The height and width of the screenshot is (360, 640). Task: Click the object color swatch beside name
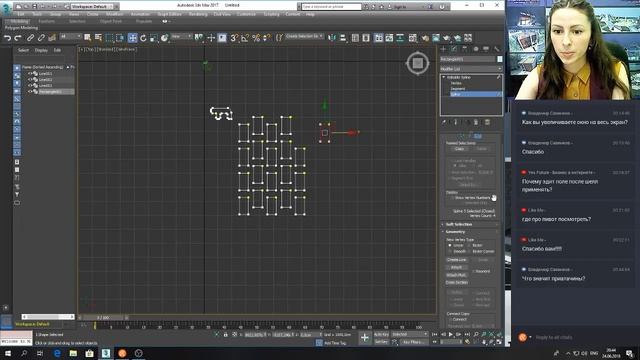tap(500, 59)
